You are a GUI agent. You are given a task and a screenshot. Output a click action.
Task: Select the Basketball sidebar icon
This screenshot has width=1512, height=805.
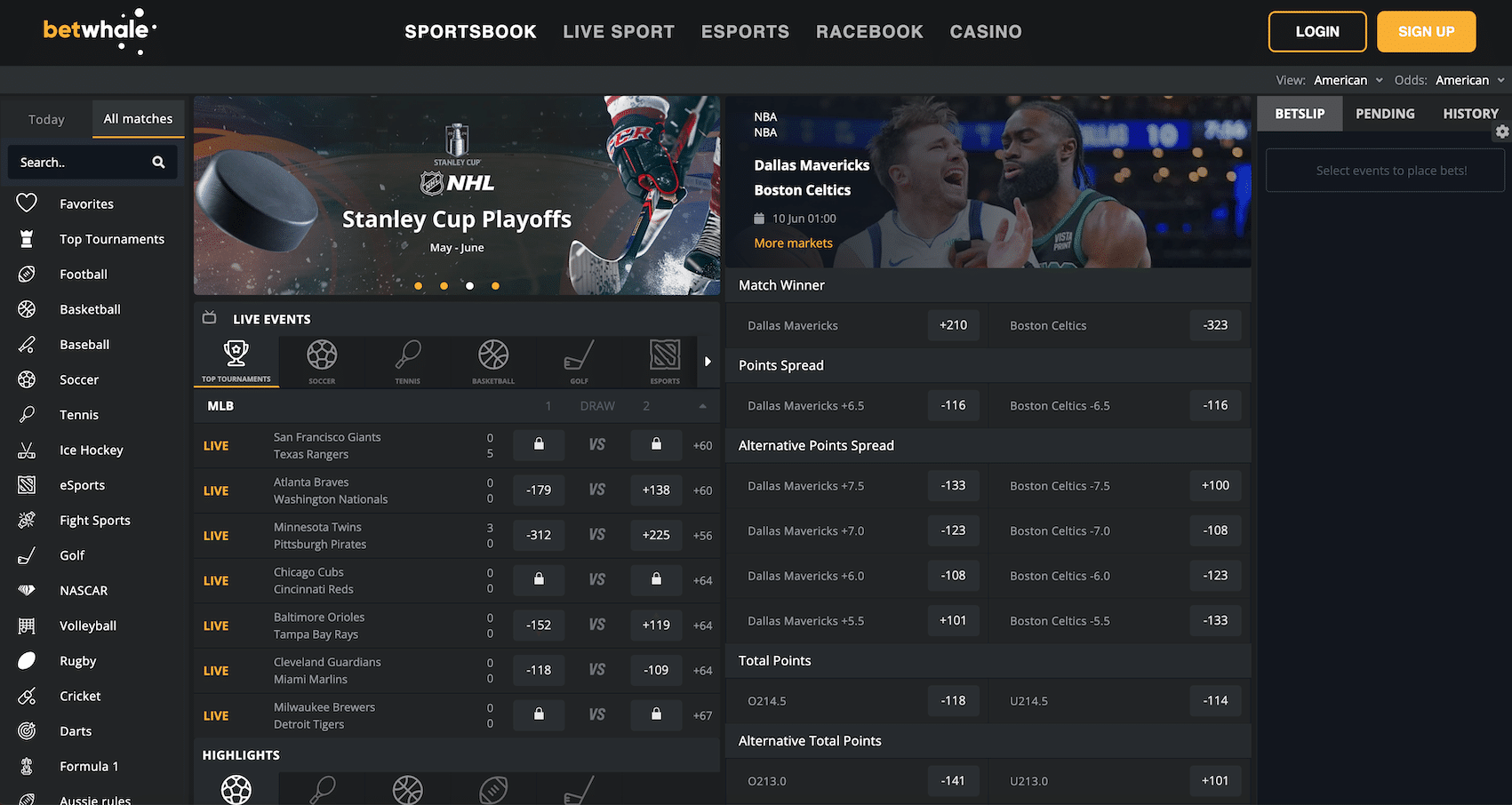[x=27, y=309]
